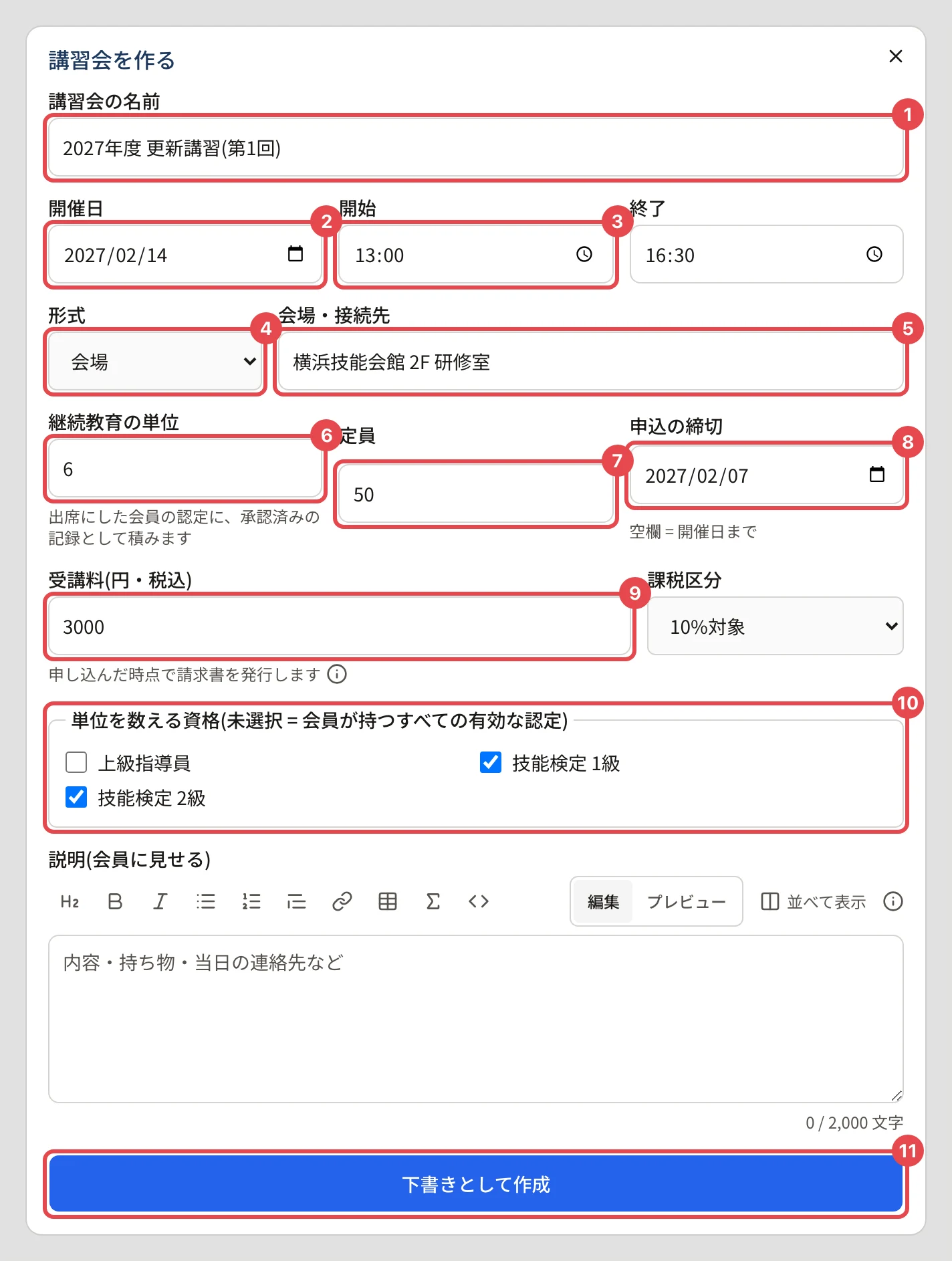
Task: Check the 上級指導員 checkbox
Action: (x=76, y=762)
